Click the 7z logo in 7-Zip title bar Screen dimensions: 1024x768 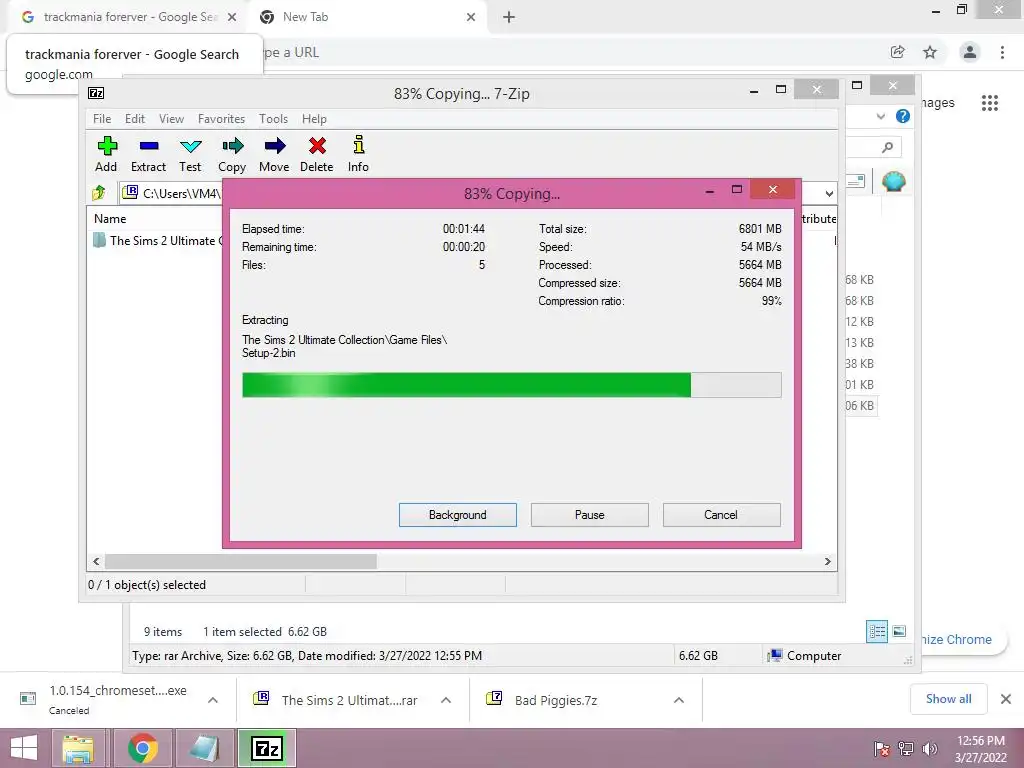96,93
